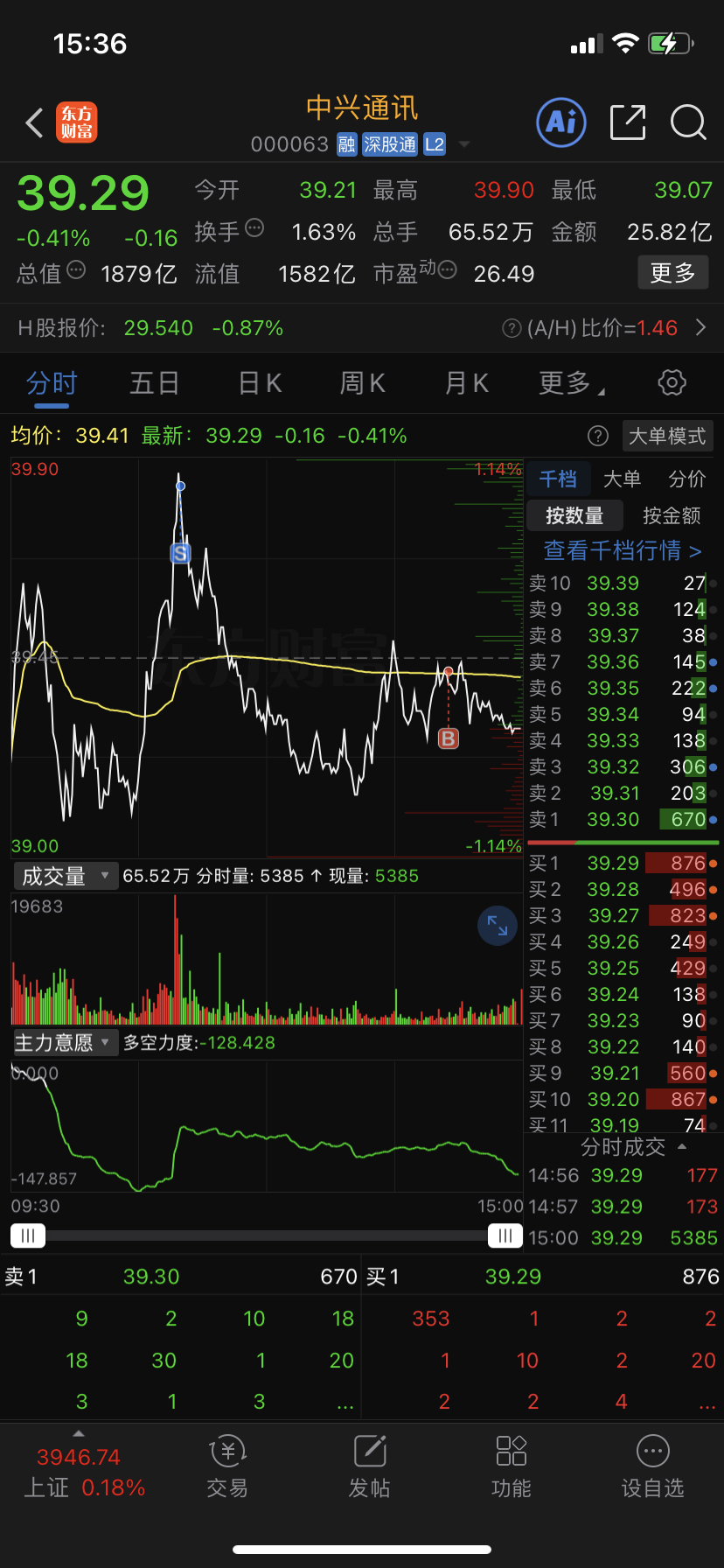724x1568 pixels.
Task: Tap 买3 39.27 order row
Action: [623, 916]
